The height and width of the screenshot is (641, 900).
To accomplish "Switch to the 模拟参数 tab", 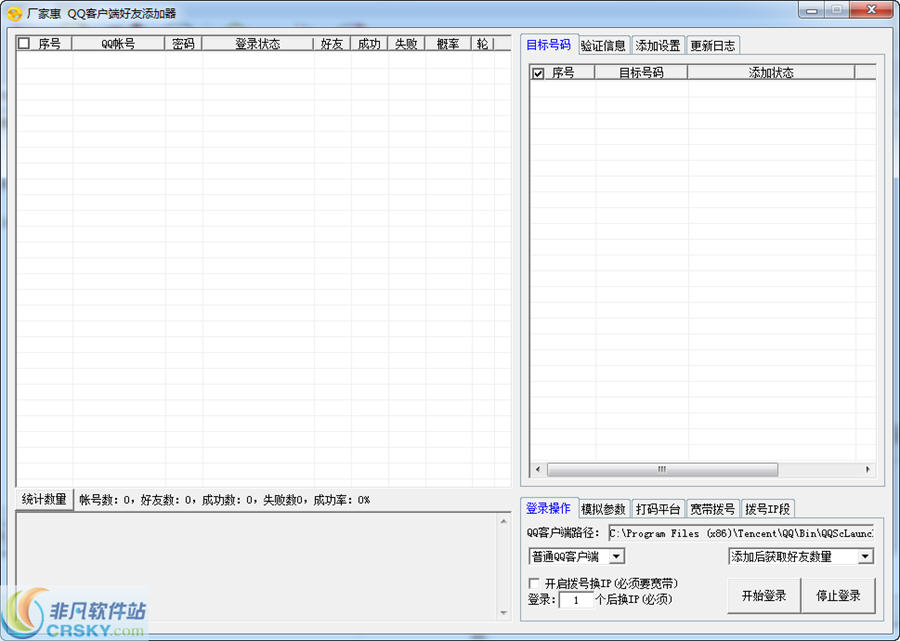I will (603, 509).
